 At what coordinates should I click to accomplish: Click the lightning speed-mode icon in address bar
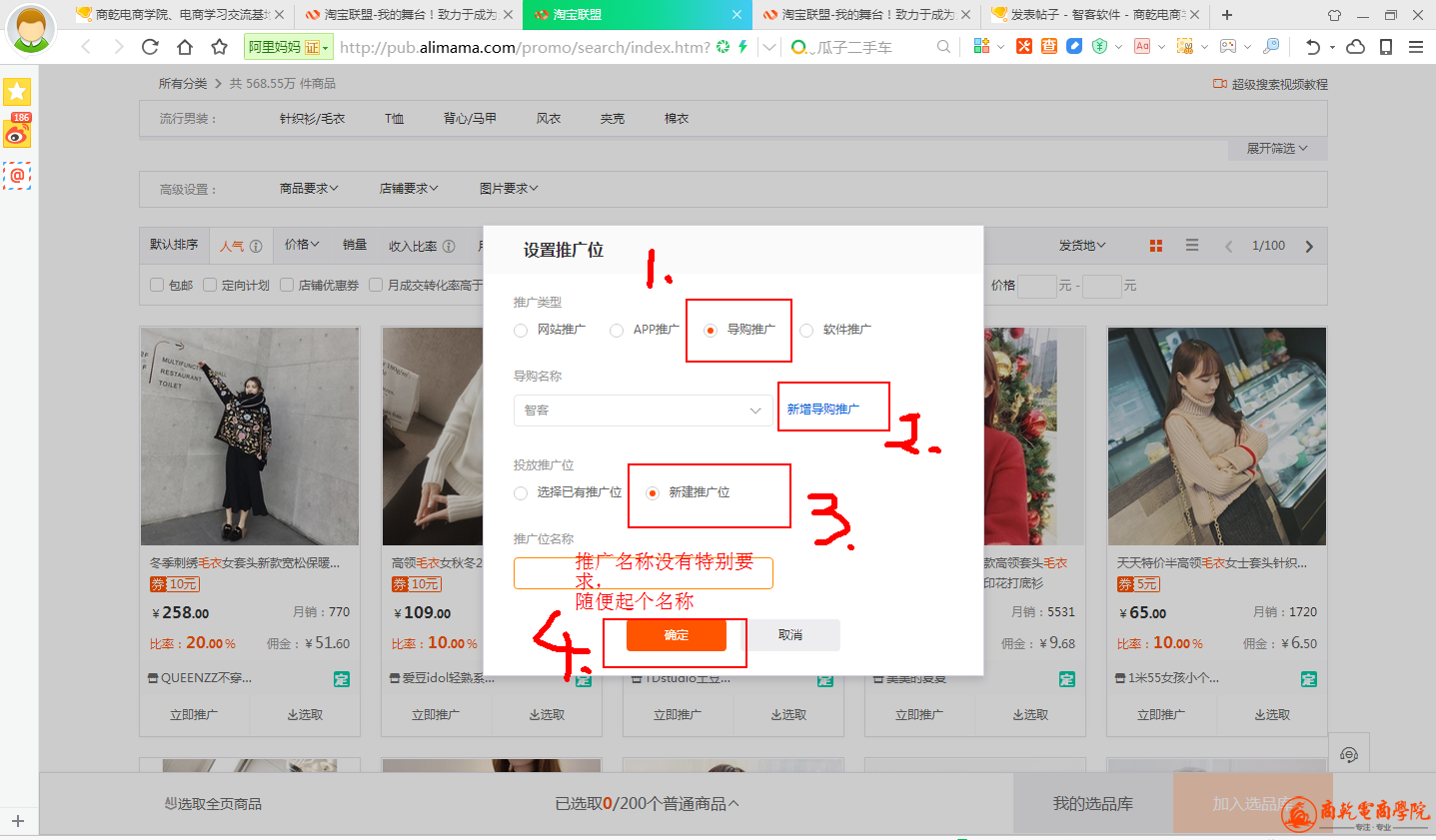[x=742, y=47]
